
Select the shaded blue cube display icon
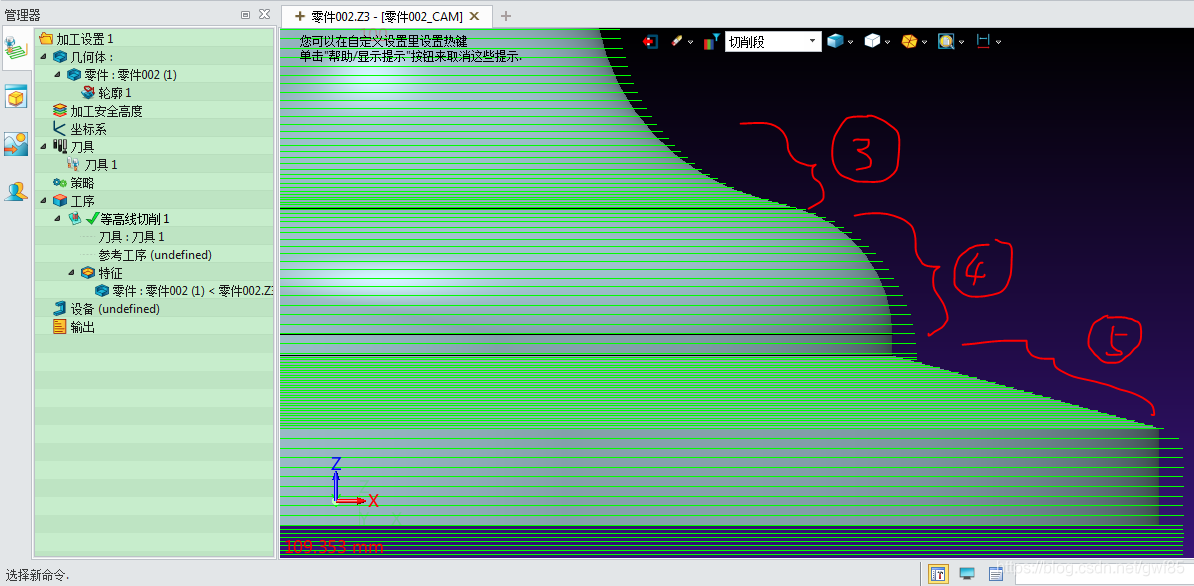(835, 42)
